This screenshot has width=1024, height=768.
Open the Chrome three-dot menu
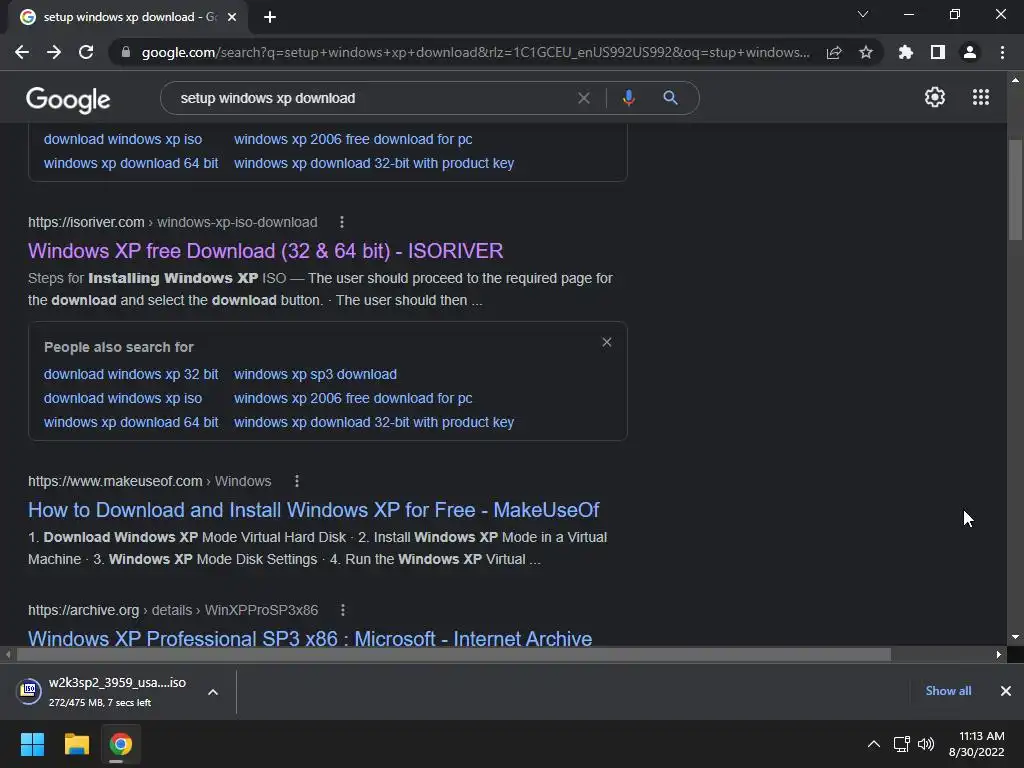coord(1002,52)
